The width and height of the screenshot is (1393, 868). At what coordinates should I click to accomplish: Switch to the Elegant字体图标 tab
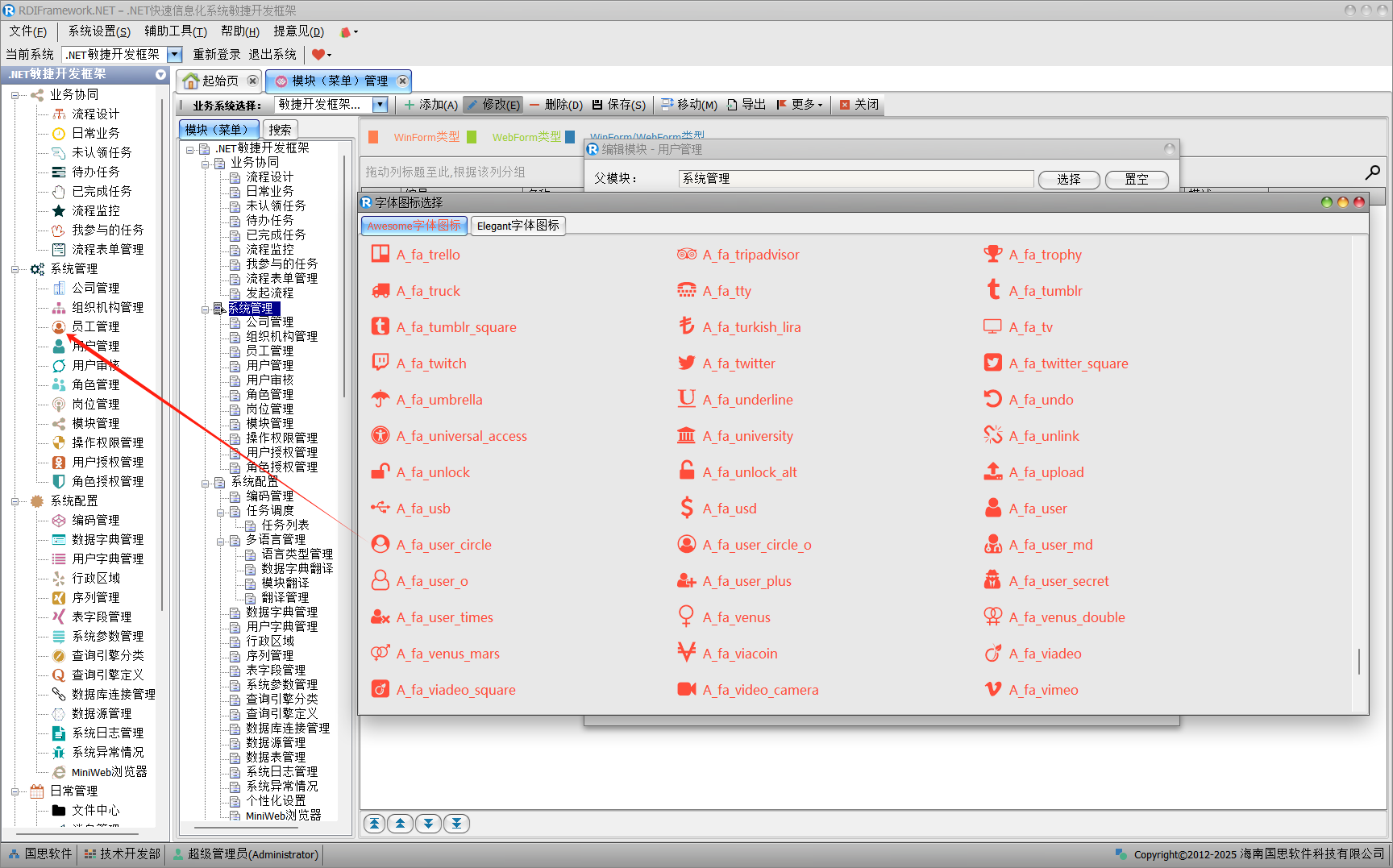coord(518,226)
